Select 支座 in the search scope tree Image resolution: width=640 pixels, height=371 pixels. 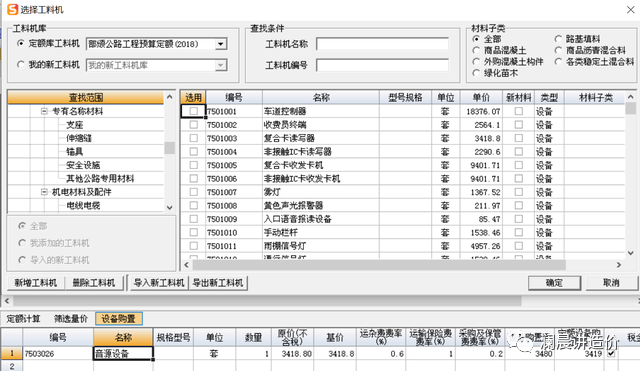pos(75,124)
